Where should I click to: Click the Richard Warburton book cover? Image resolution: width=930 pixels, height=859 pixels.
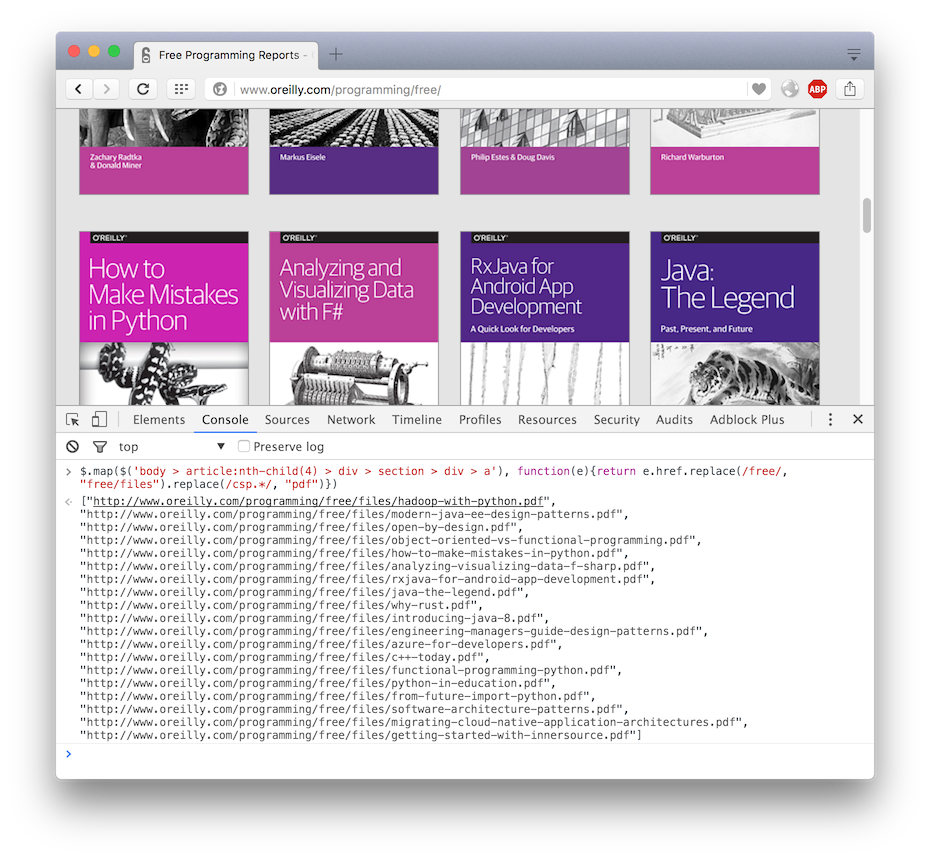(x=735, y=151)
